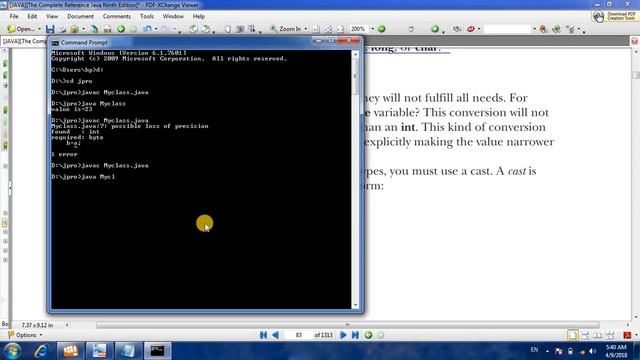This screenshot has height=360, width=640.
Task: Click the zoom slider handle
Action: pos(411,29)
